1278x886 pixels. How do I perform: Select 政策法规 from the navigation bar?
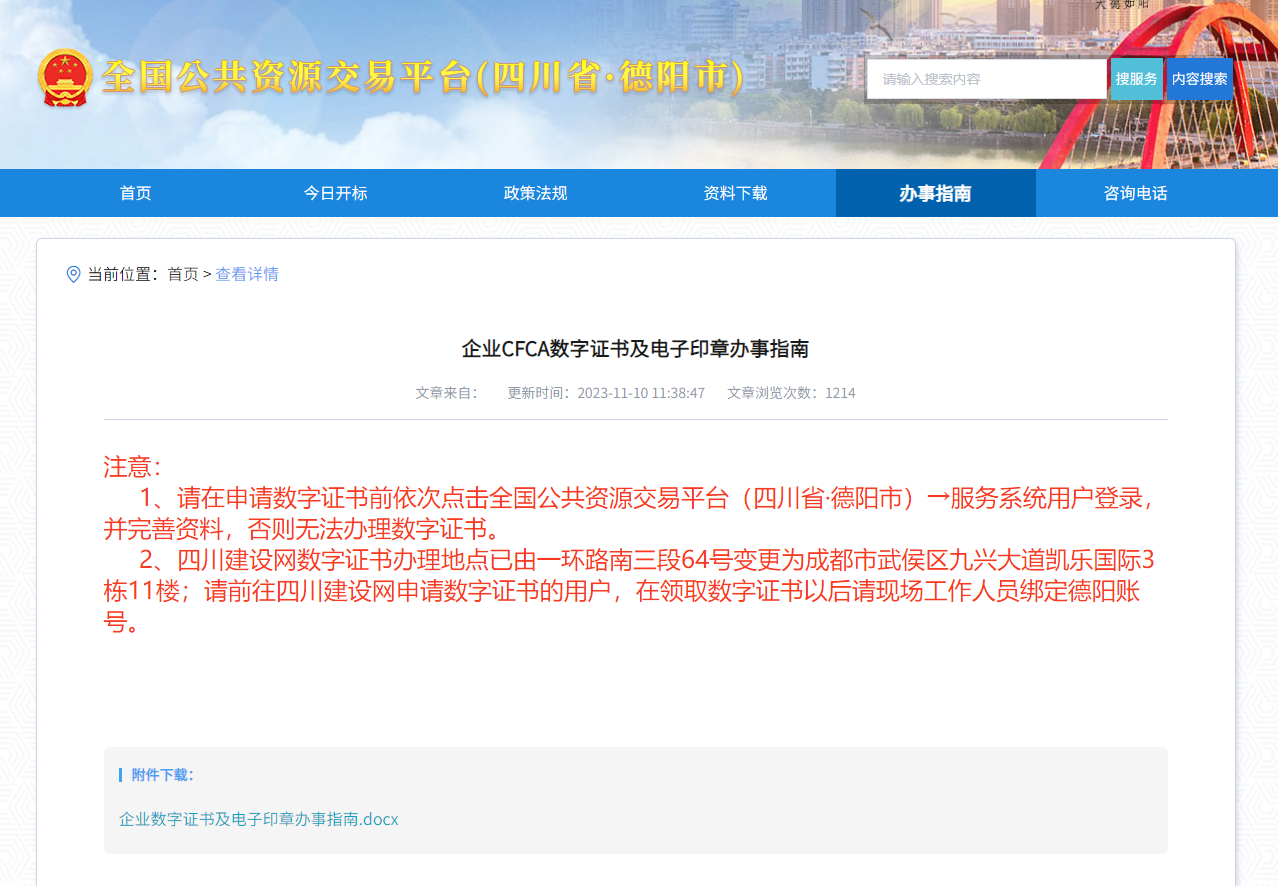point(536,193)
